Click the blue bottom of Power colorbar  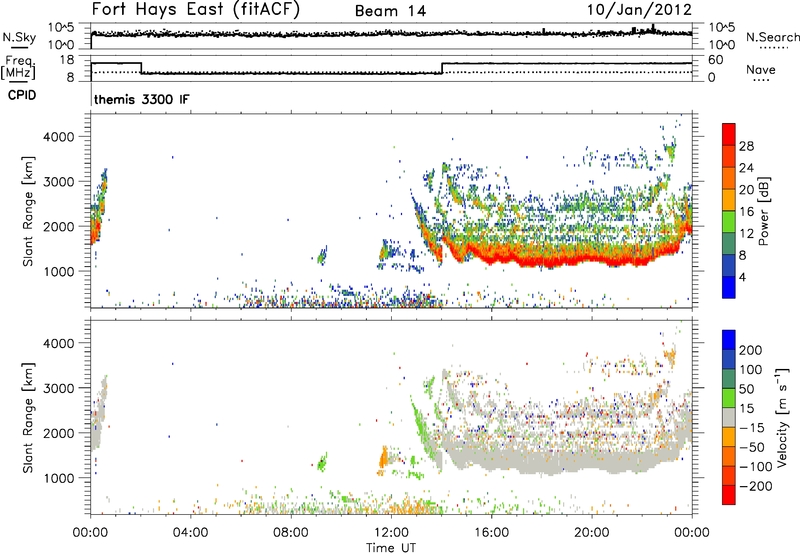click(x=729, y=287)
